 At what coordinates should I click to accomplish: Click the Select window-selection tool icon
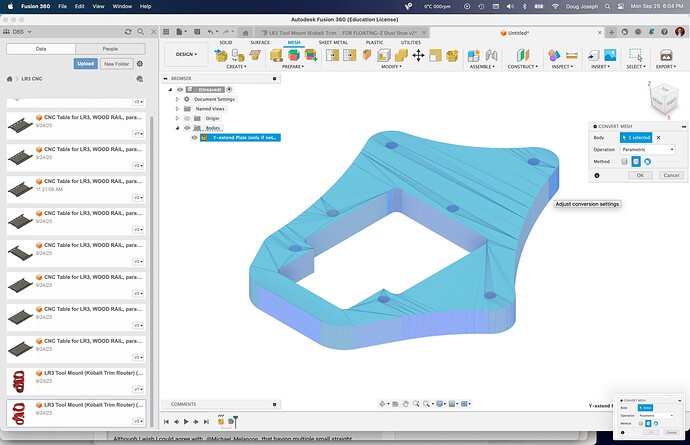(x=635, y=55)
